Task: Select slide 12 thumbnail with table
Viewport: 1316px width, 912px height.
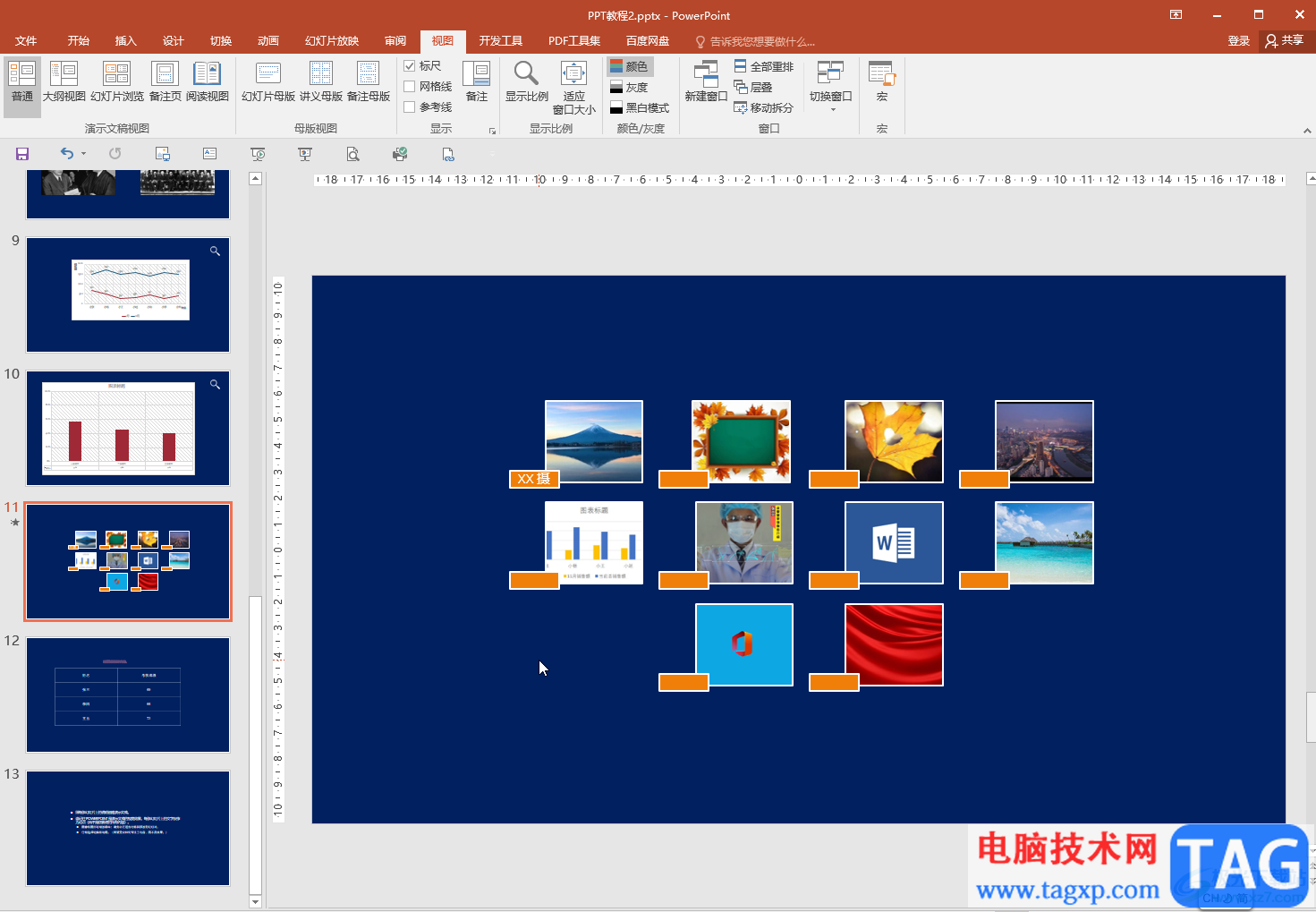Action: (128, 695)
